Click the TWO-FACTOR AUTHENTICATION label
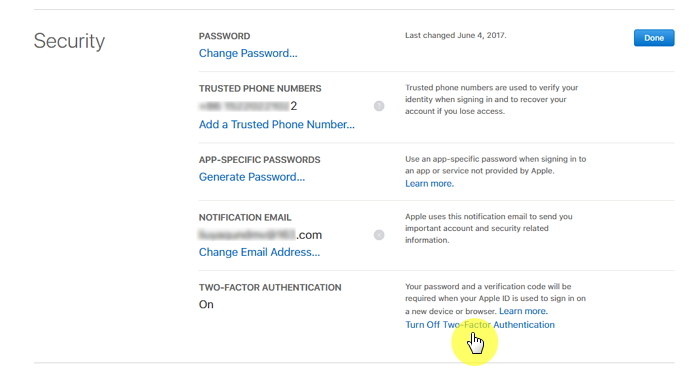The width and height of the screenshot is (700, 373). click(270, 287)
